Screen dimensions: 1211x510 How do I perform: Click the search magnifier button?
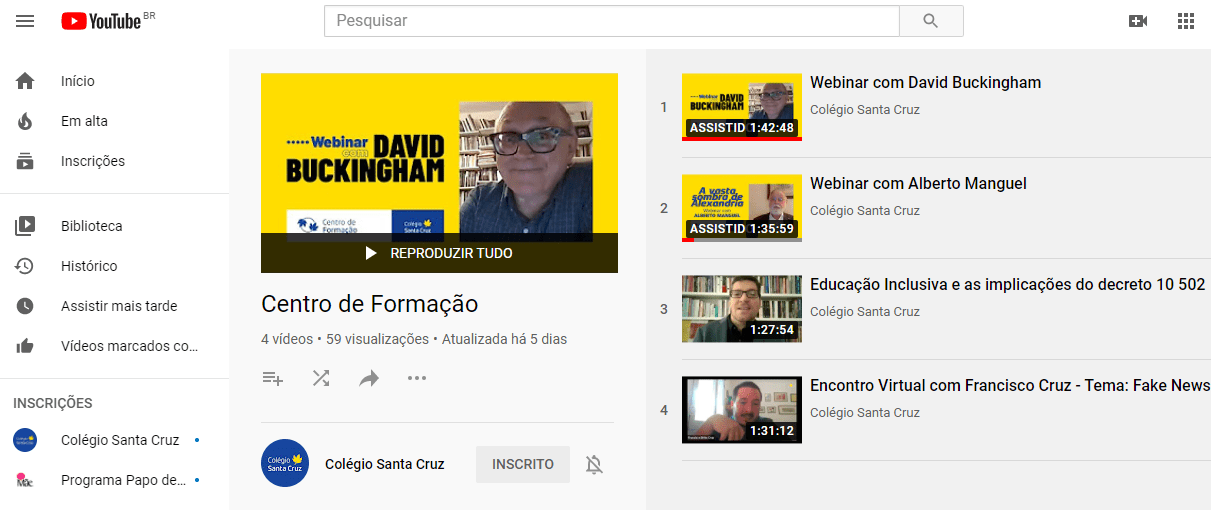point(931,21)
